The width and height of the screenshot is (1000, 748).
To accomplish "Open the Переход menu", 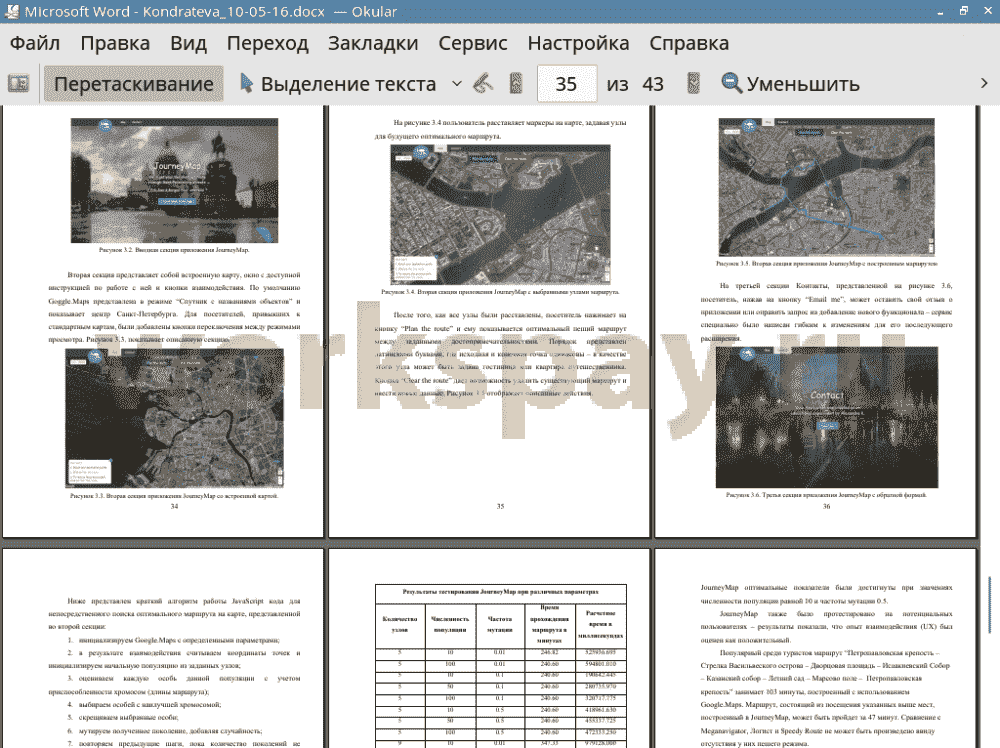I will 267,43.
